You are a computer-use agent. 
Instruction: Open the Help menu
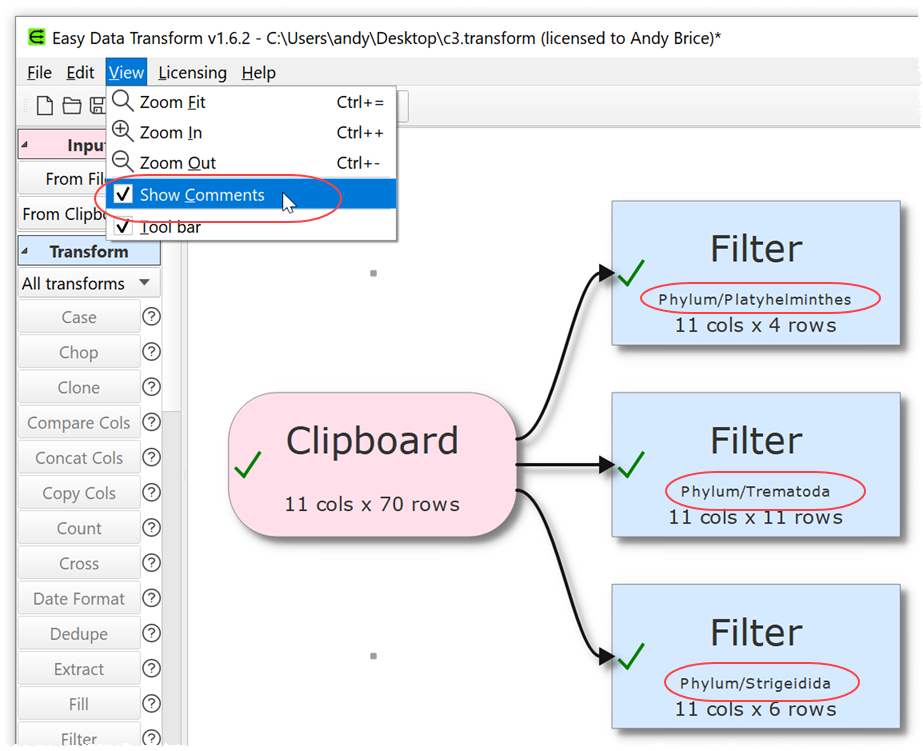[258, 72]
